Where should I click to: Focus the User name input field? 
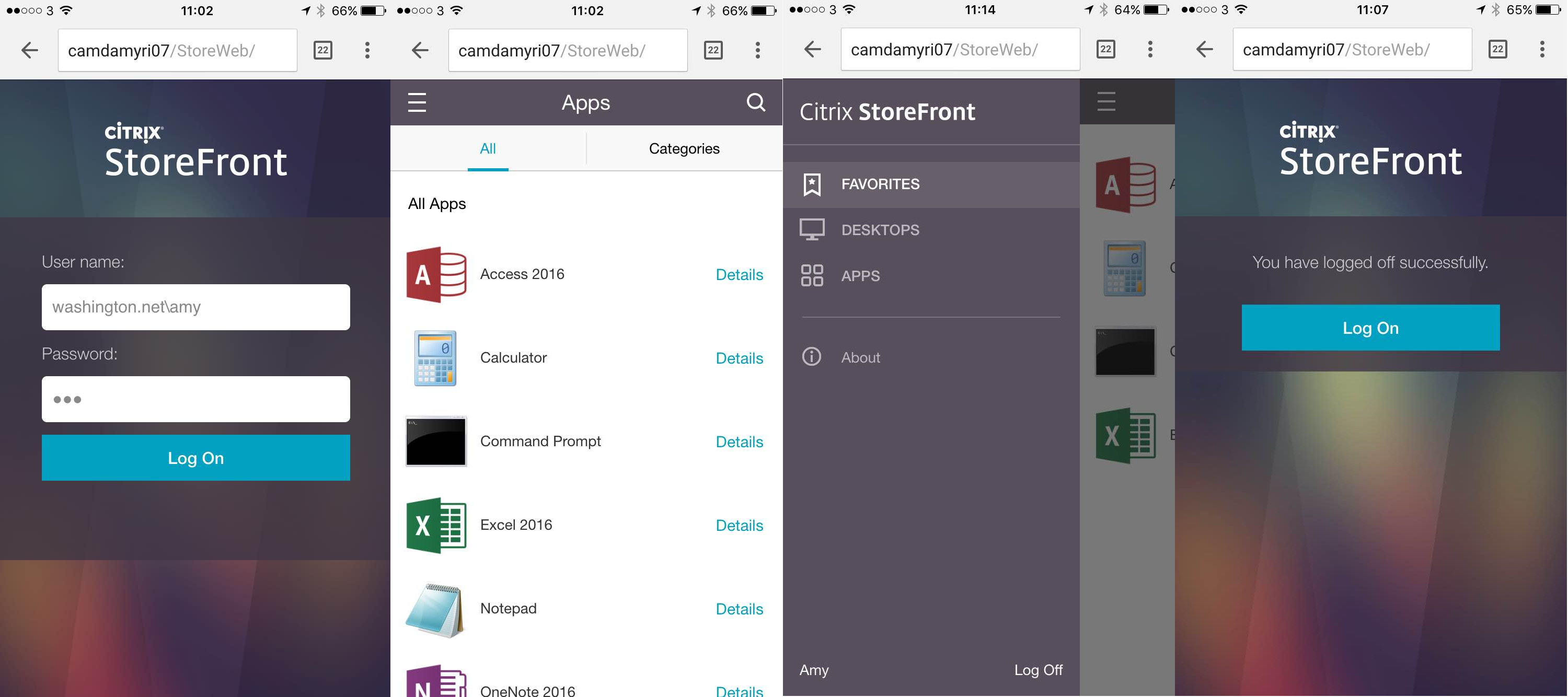(x=195, y=307)
